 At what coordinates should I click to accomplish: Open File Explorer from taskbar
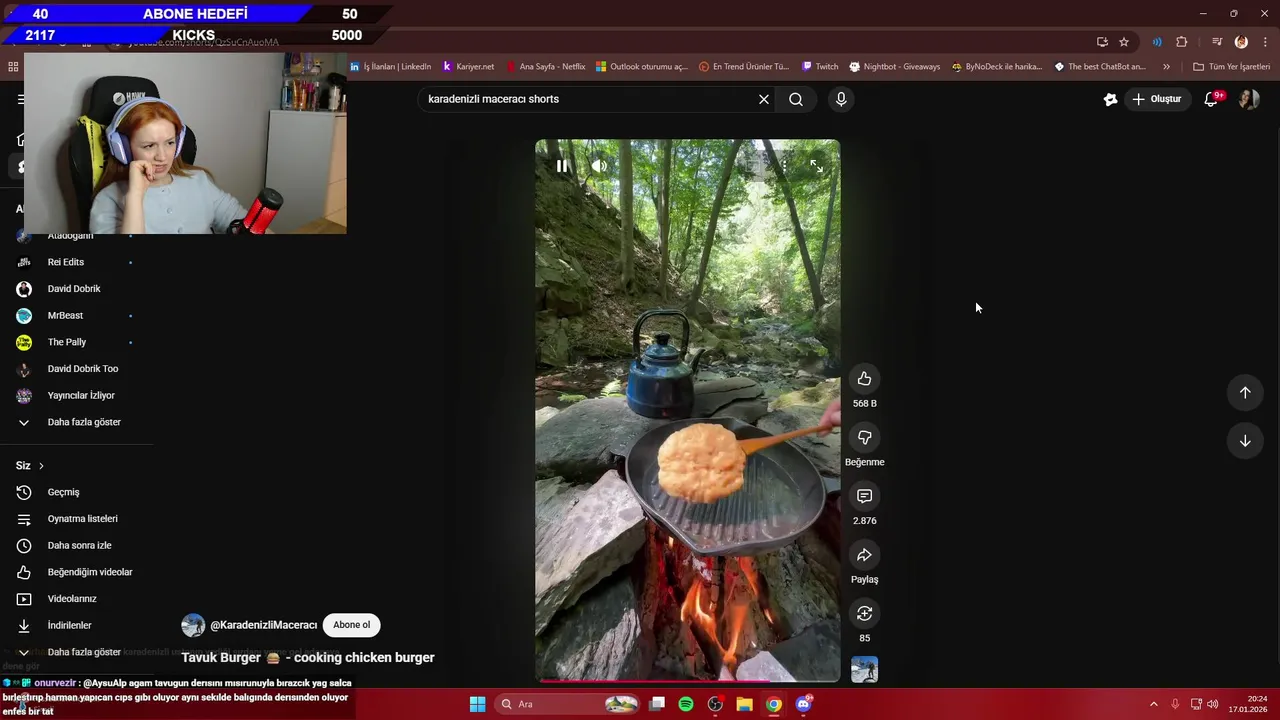click(x=744, y=704)
